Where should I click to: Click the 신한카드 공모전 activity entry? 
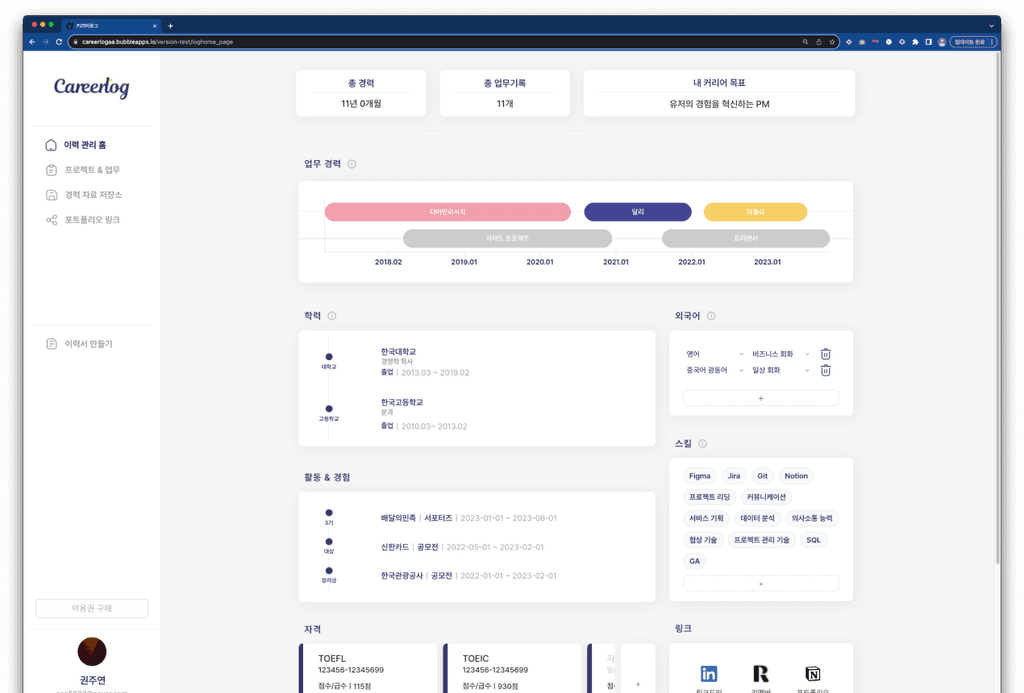tap(462, 547)
